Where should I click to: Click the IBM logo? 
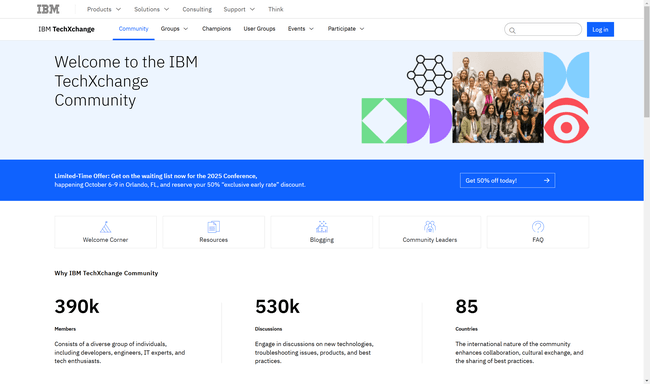pos(48,9)
